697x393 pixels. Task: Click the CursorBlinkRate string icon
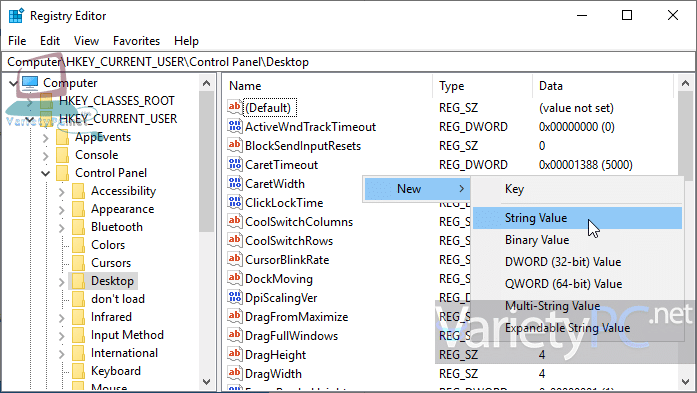pyautogui.click(x=235, y=260)
